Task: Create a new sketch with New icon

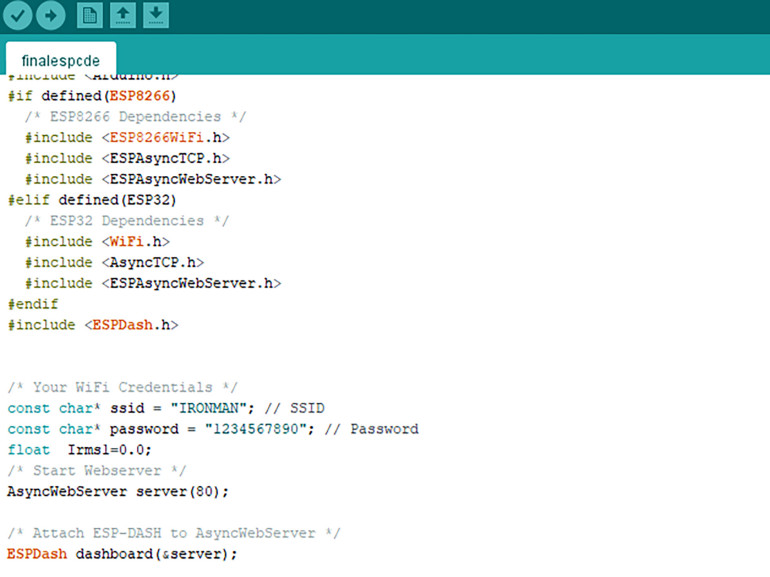Action: 90,15
